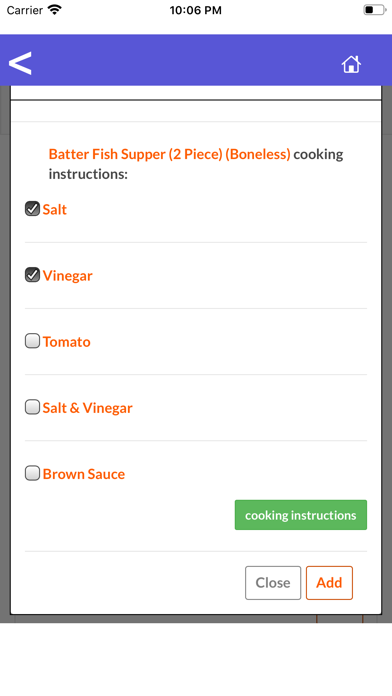The width and height of the screenshot is (392, 696).
Task: Enable the Tomato checkbox
Action: [x=32, y=341]
